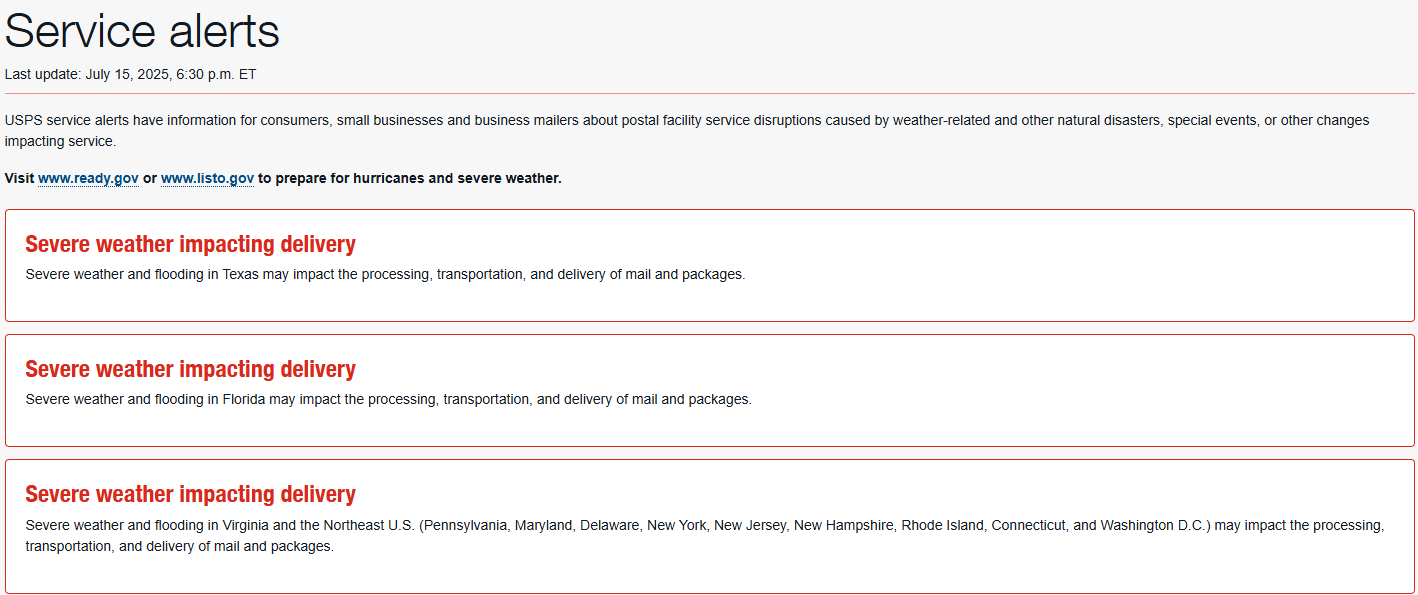Click the word "Texas" in first alert
The width and height of the screenshot is (1418, 595).
coord(241,274)
